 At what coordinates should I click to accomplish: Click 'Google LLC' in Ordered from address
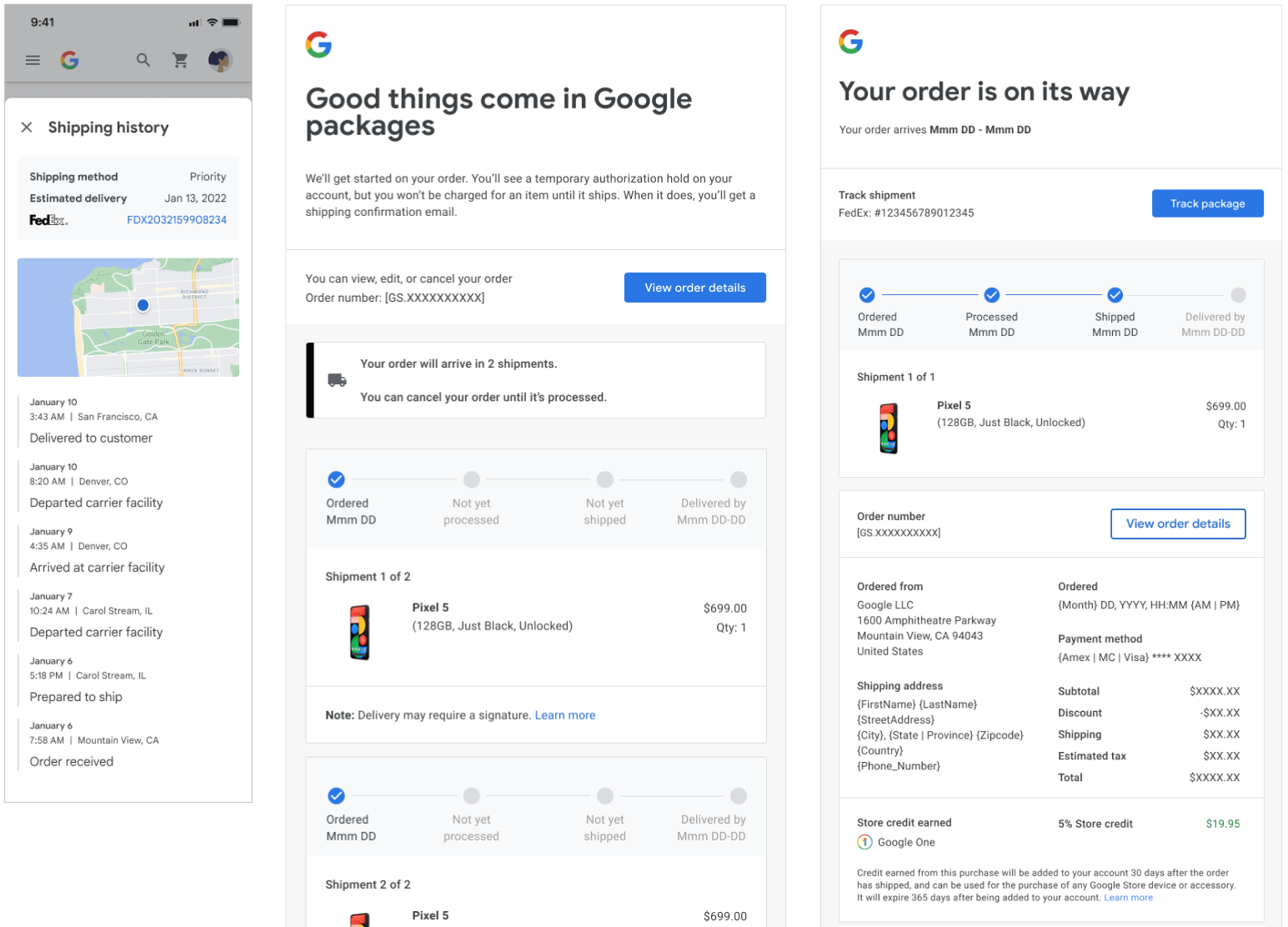(x=885, y=605)
